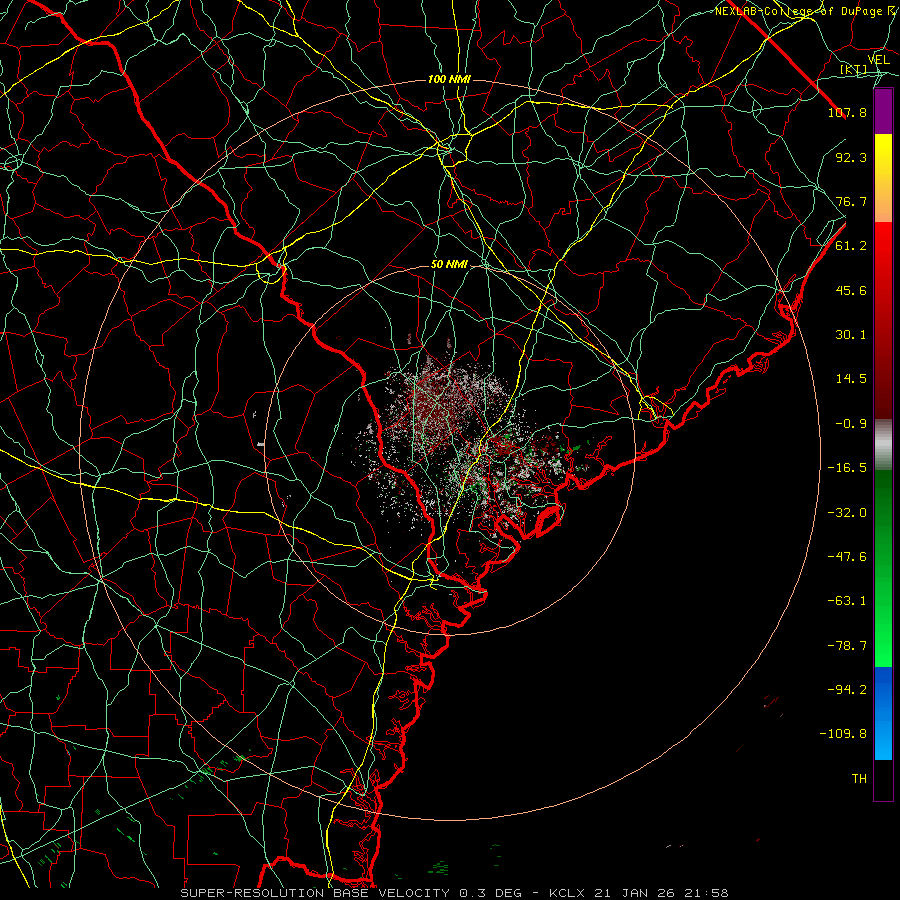Click the 100 NMI range ring label
The image size is (900, 900).
[x=449, y=79]
